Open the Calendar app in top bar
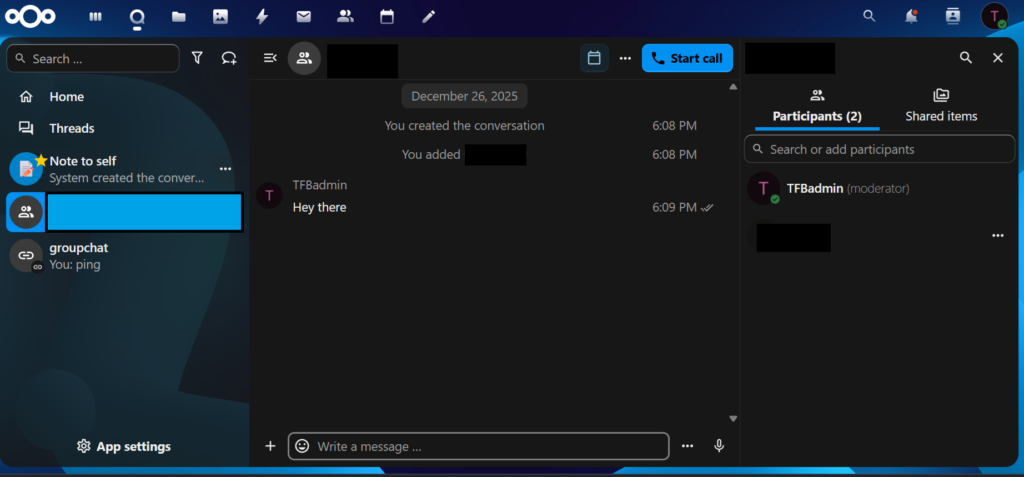Viewport: 1024px width, 477px height. click(x=387, y=16)
